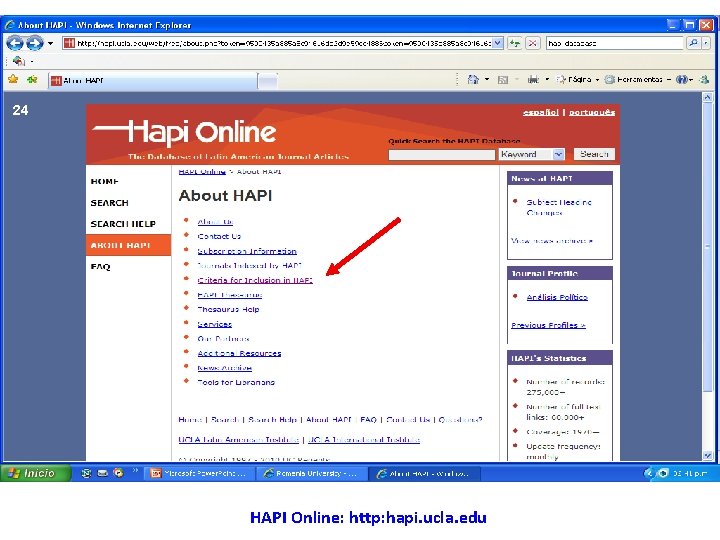The height and width of the screenshot is (540, 720).
Task: Open the search provider dropdown arrow
Action: 706,43
